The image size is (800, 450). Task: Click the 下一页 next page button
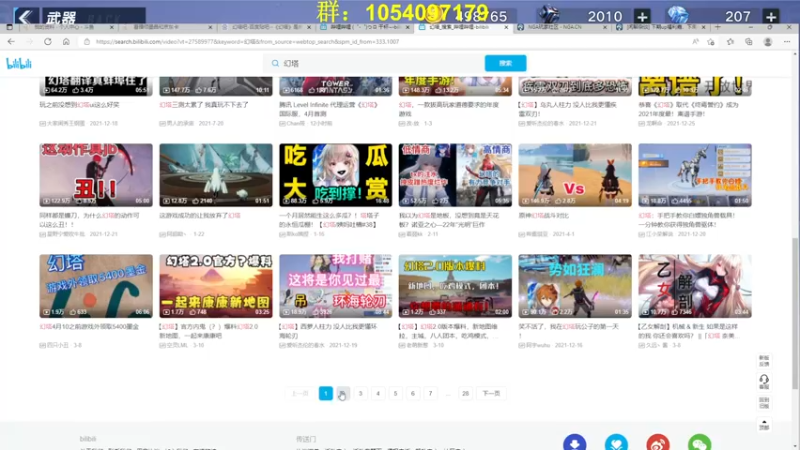(x=491, y=393)
